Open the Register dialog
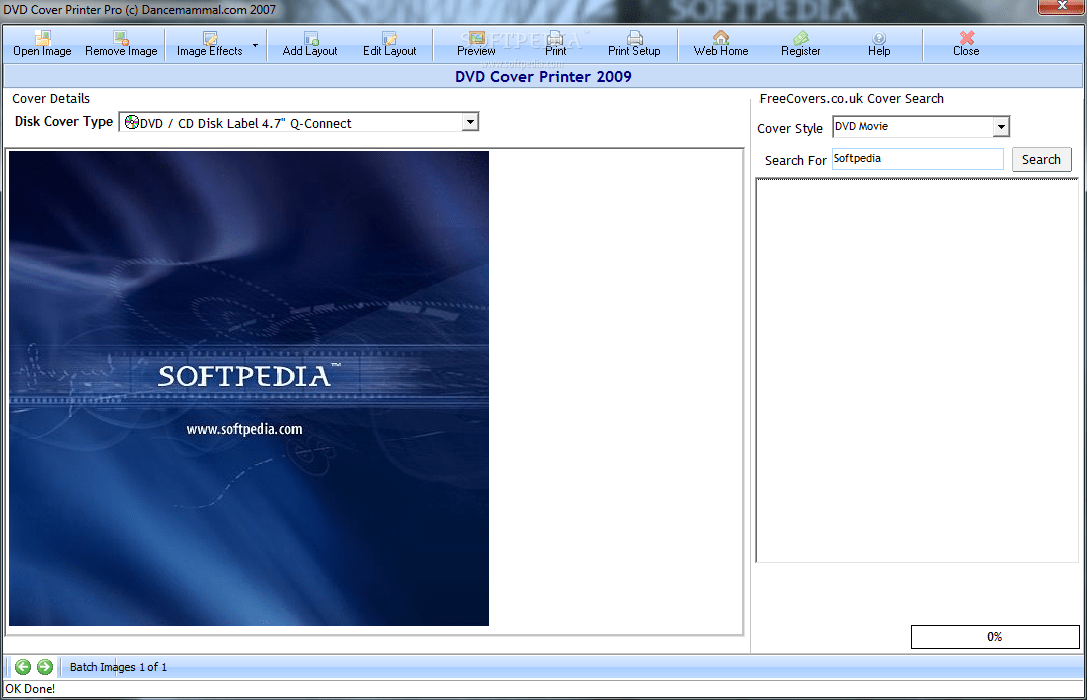 [800, 43]
